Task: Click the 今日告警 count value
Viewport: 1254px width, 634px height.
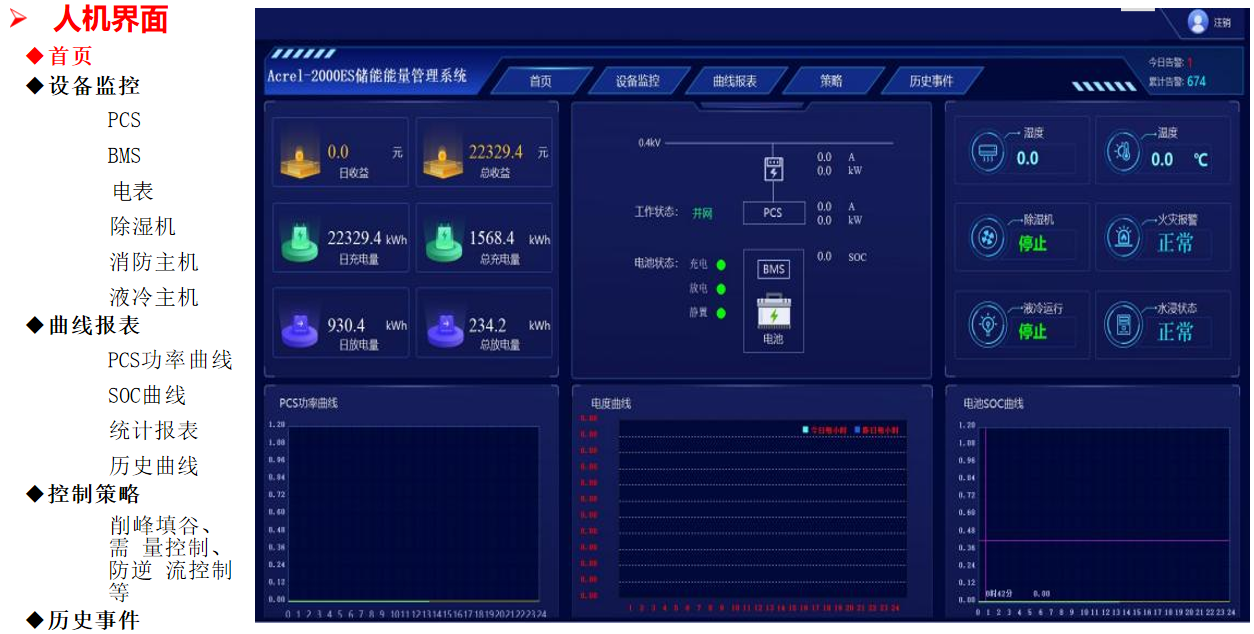Action: (x=1190, y=62)
